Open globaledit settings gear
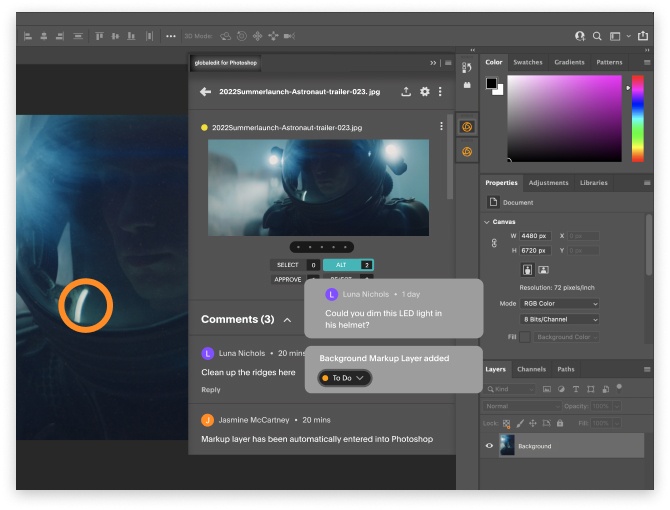 click(424, 91)
